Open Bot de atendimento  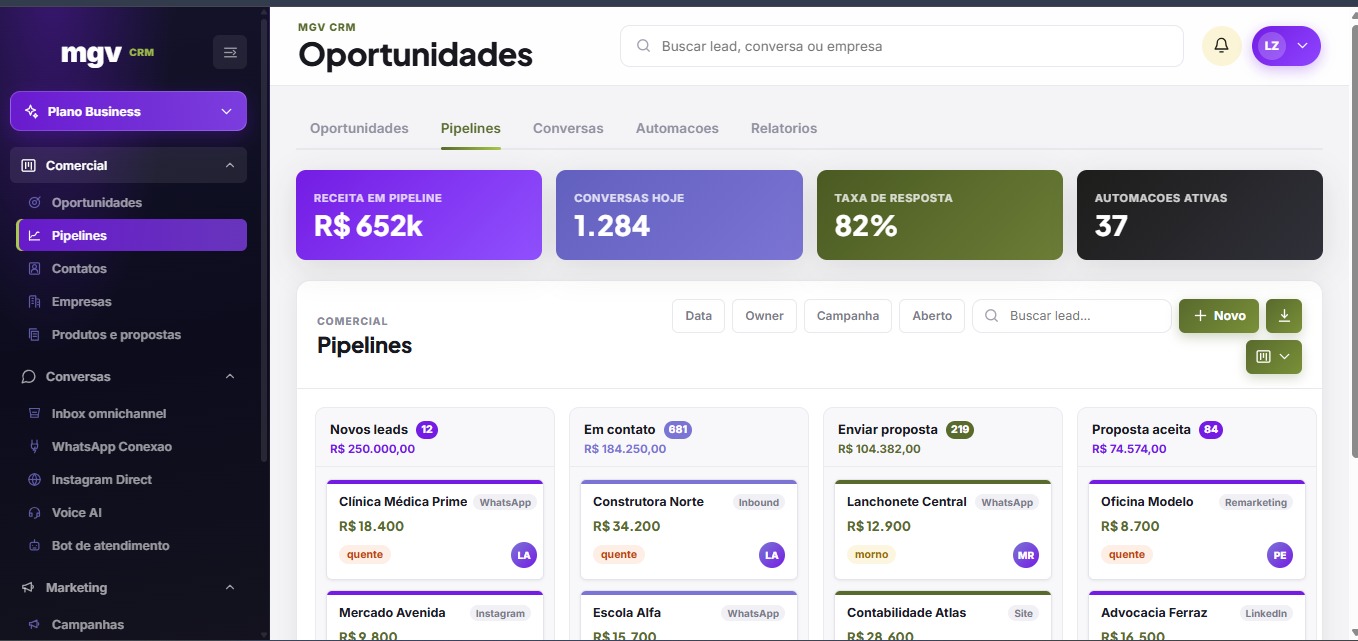pos(131,545)
